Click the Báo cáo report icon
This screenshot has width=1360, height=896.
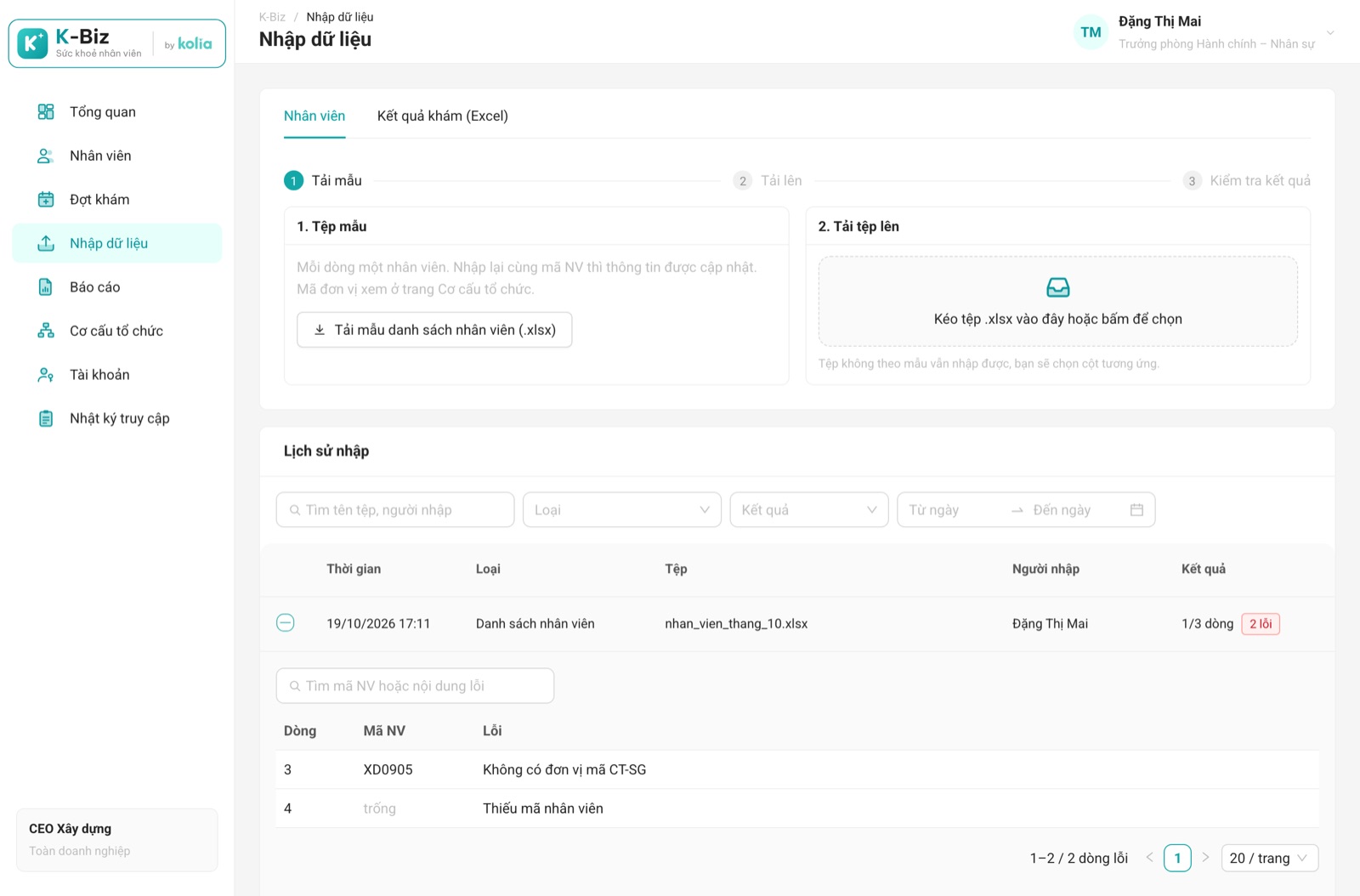pos(46,287)
